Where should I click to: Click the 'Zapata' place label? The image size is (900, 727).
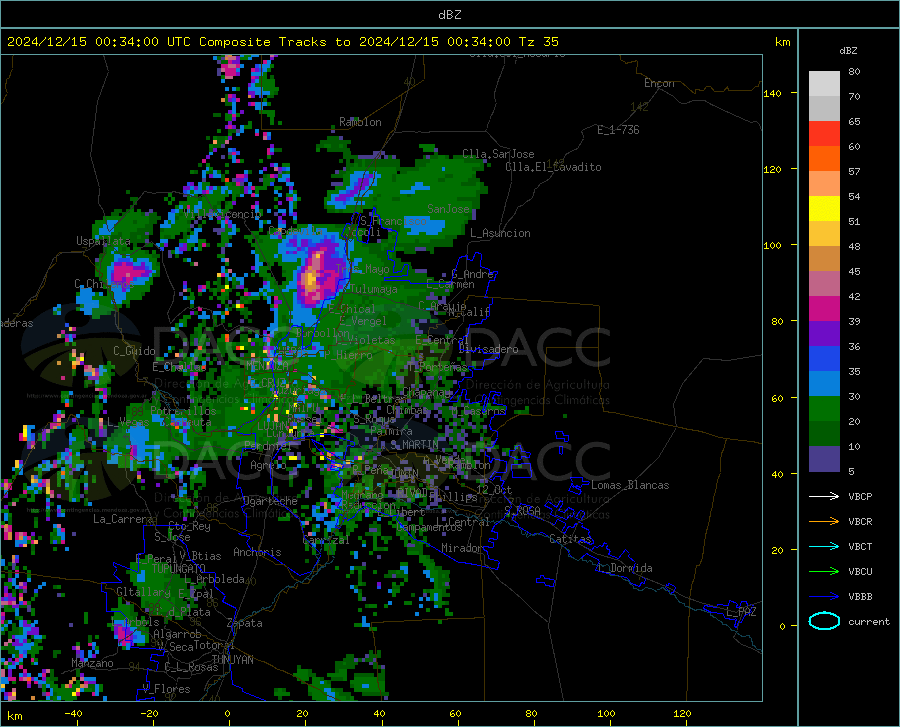pyautogui.click(x=245, y=623)
